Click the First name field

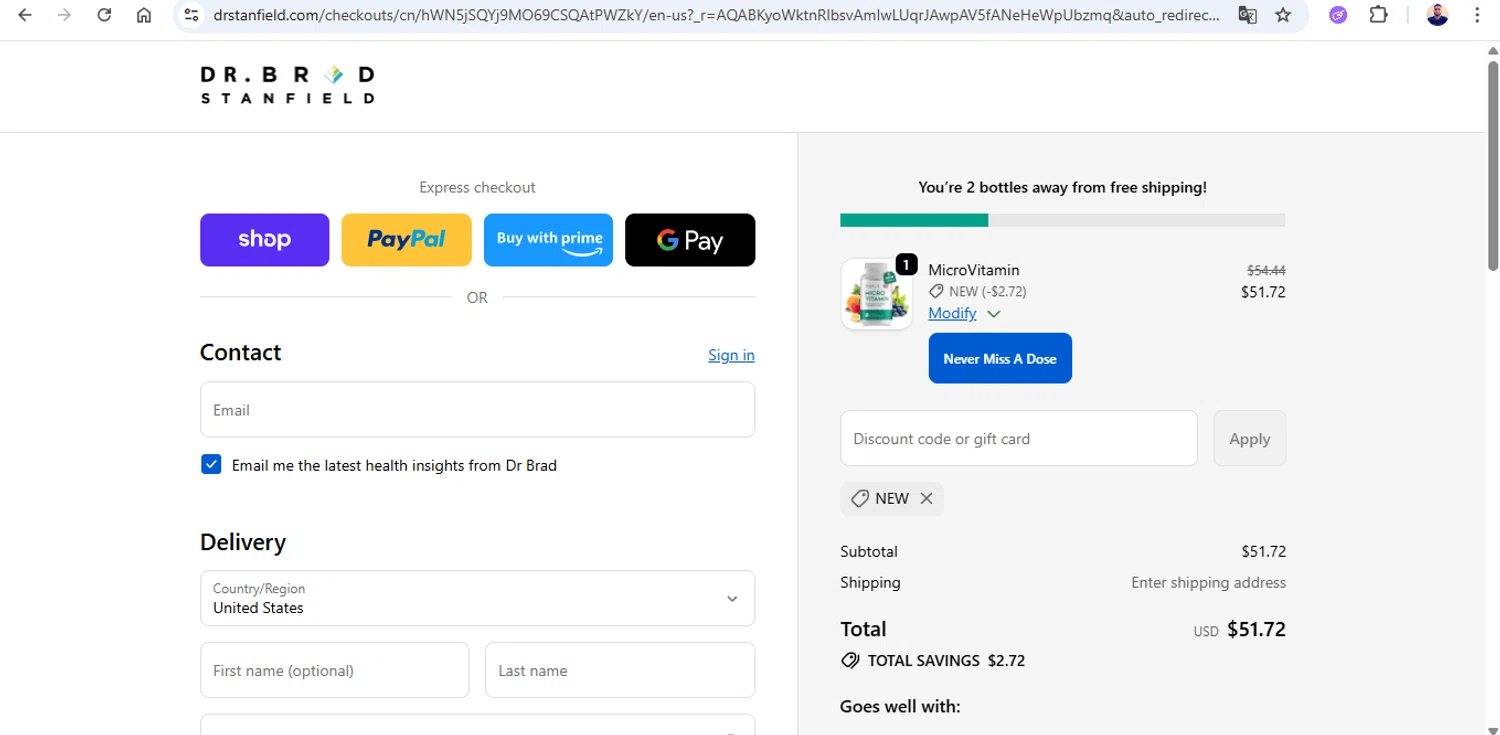(335, 670)
